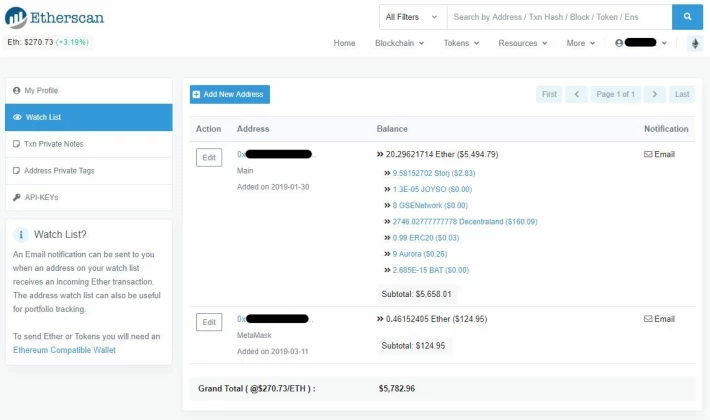Click Added on 2019-03-11 text
This screenshot has height=420, width=710.
pyautogui.click(x=273, y=352)
